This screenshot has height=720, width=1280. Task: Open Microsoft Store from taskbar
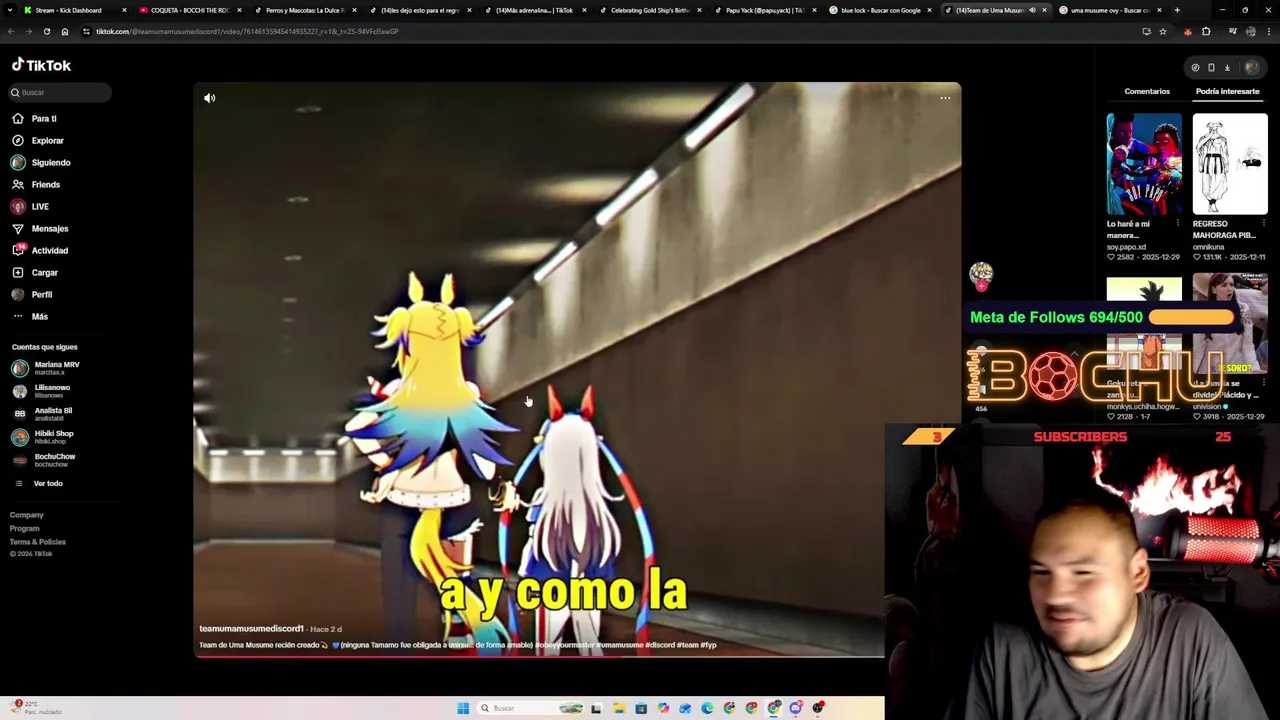(641, 708)
